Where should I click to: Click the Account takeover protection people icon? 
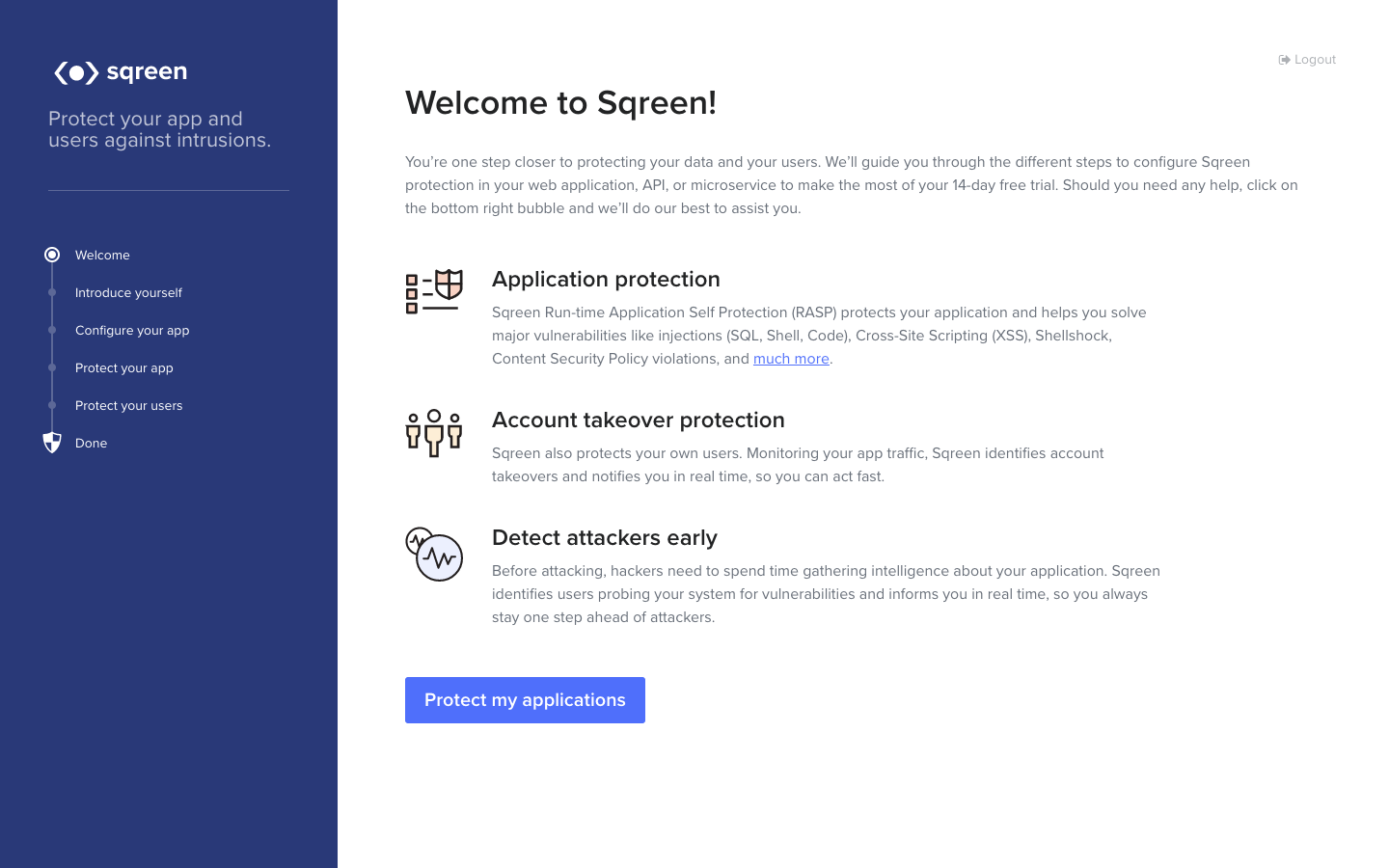434,432
